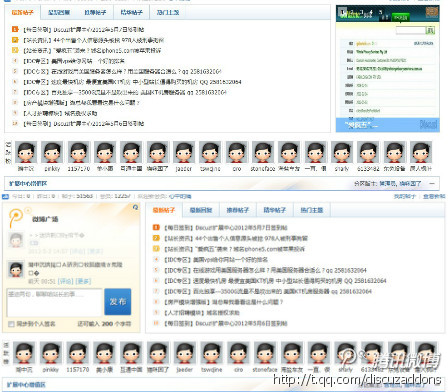Viewport: 448px width, 392px height.
Task: Click the 我的帖子 link in the stats bar
Action: (405, 197)
